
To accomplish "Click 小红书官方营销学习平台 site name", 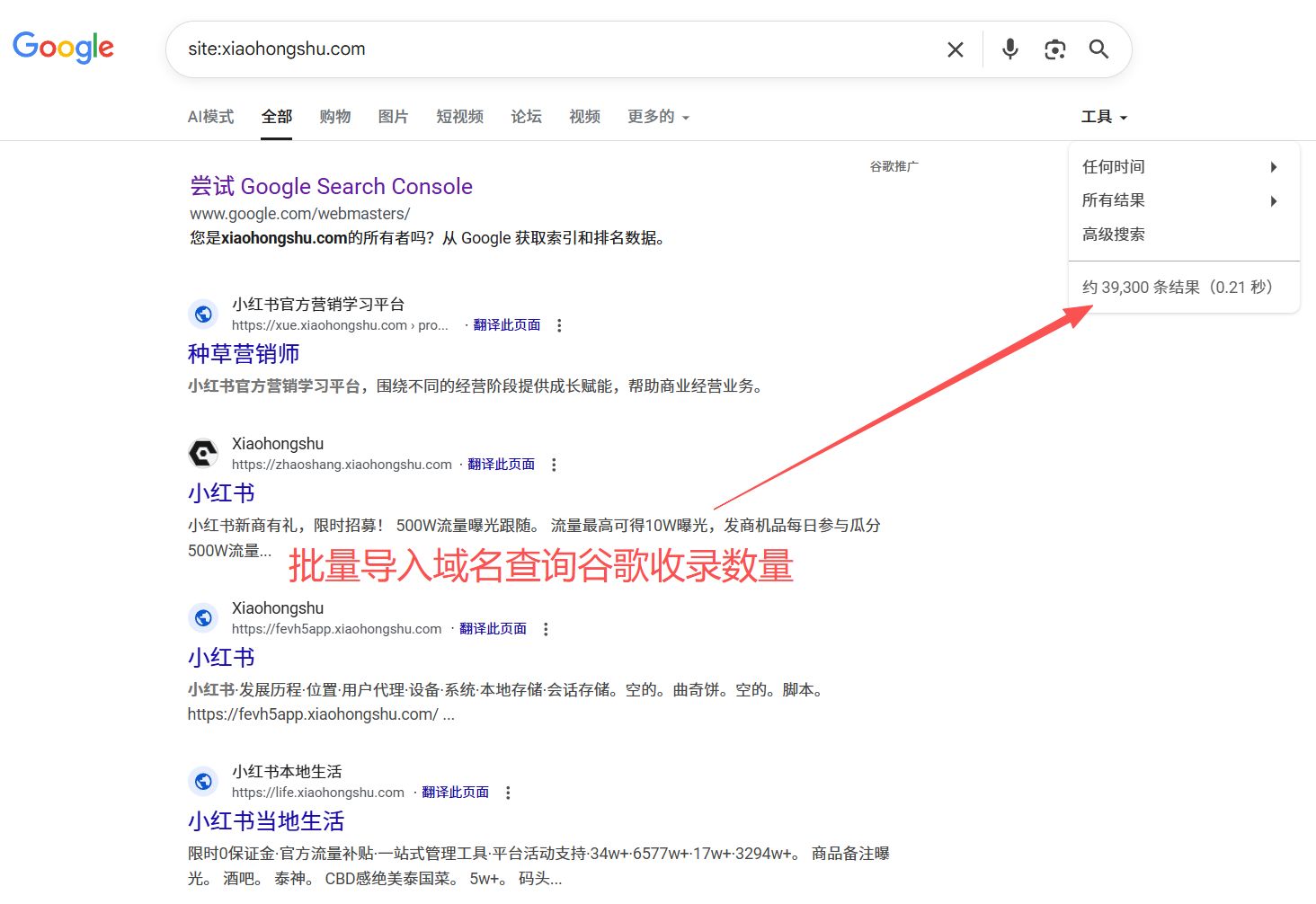I will (x=318, y=305).
